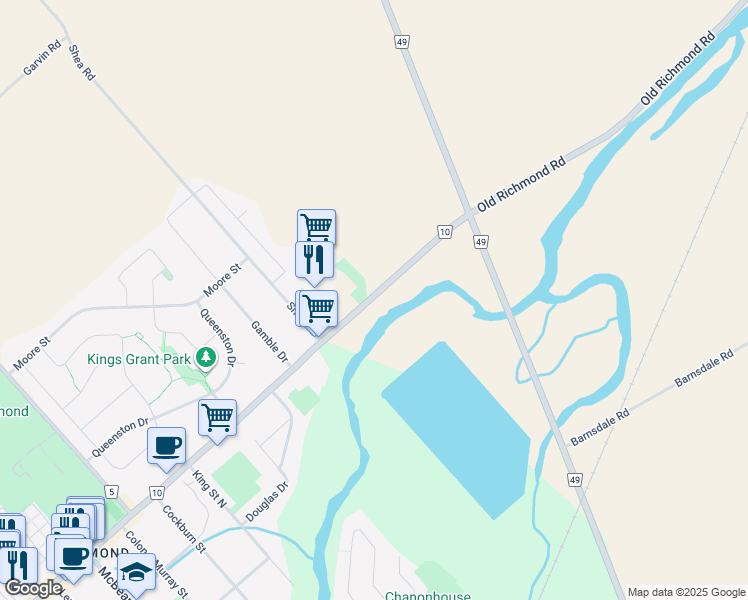This screenshot has width=748, height=600.
Task: Click the Chaponhouse park label
Action: click(x=428, y=595)
